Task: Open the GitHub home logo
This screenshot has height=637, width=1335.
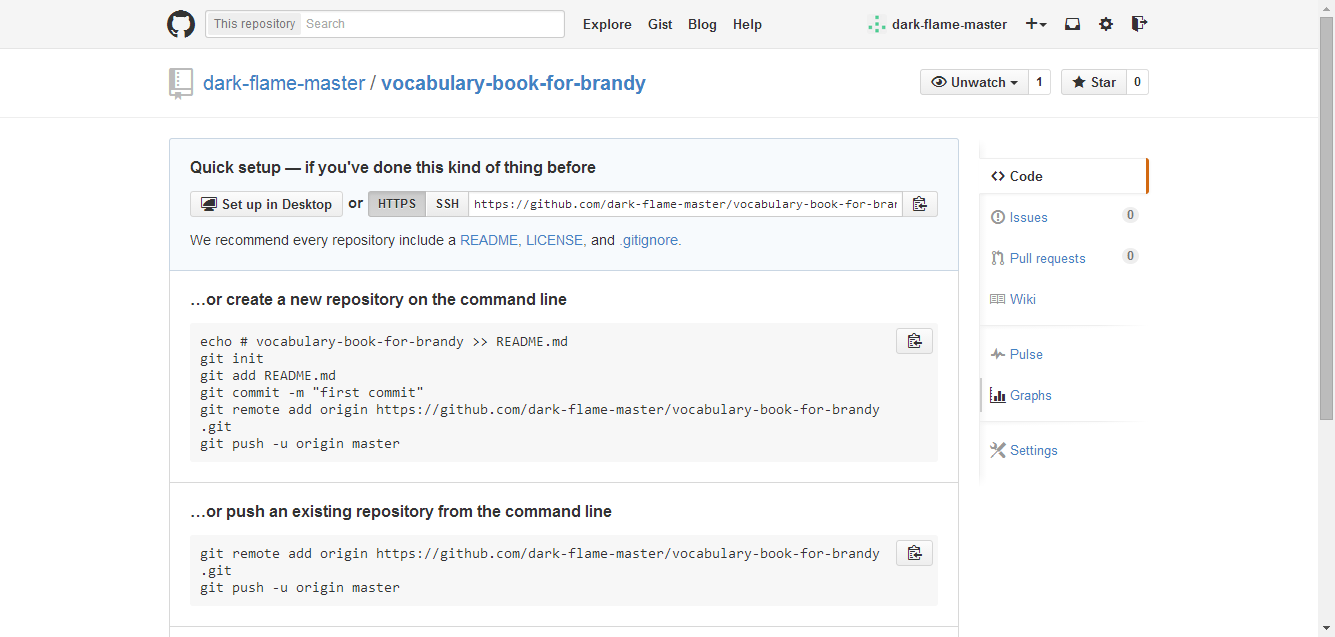Action: pyautogui.click(x=181, y=24)
